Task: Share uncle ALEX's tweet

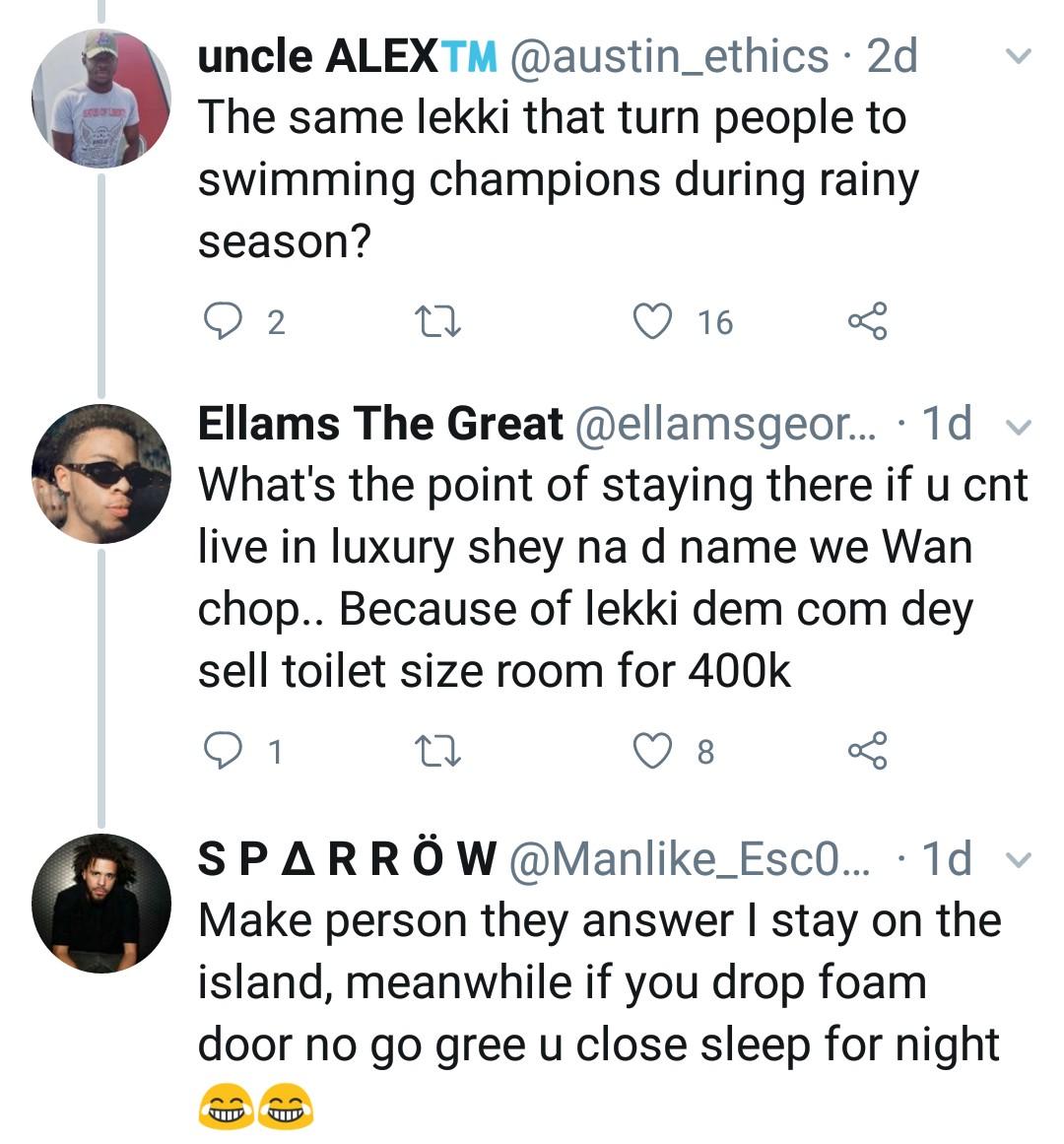Action: [x=867, y=321]
